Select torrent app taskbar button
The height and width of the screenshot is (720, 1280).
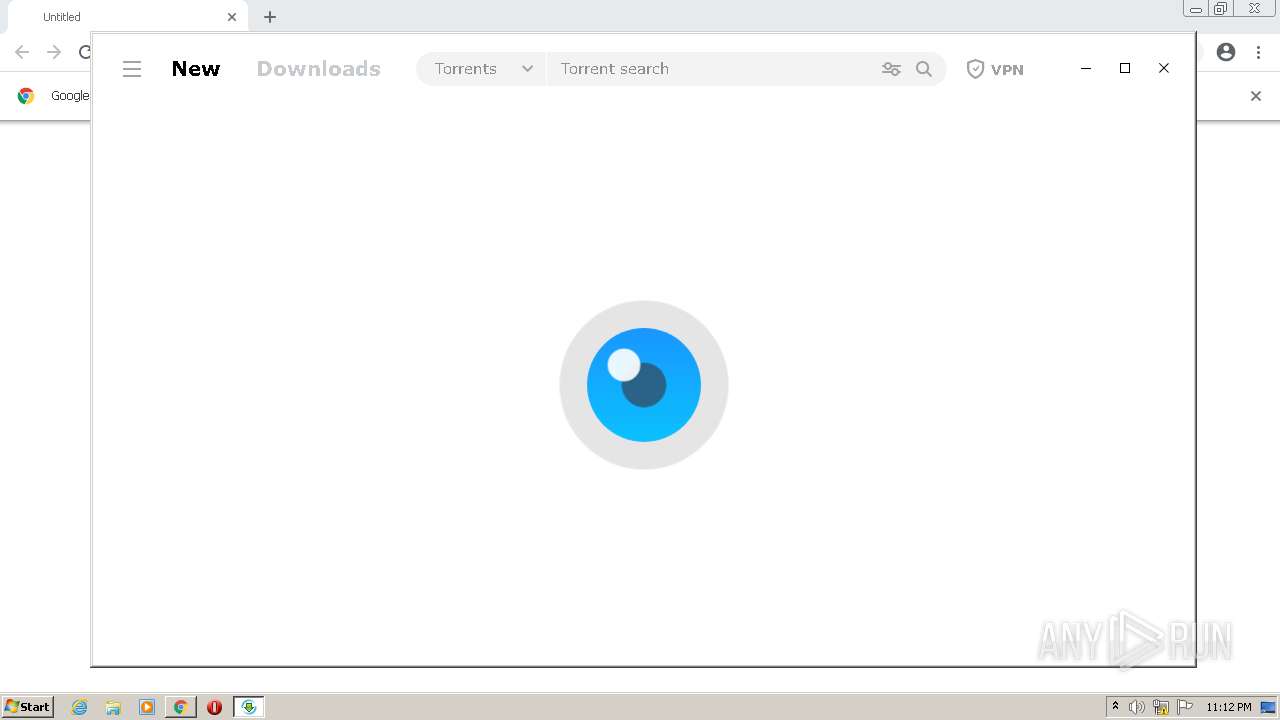pos(249,707)
